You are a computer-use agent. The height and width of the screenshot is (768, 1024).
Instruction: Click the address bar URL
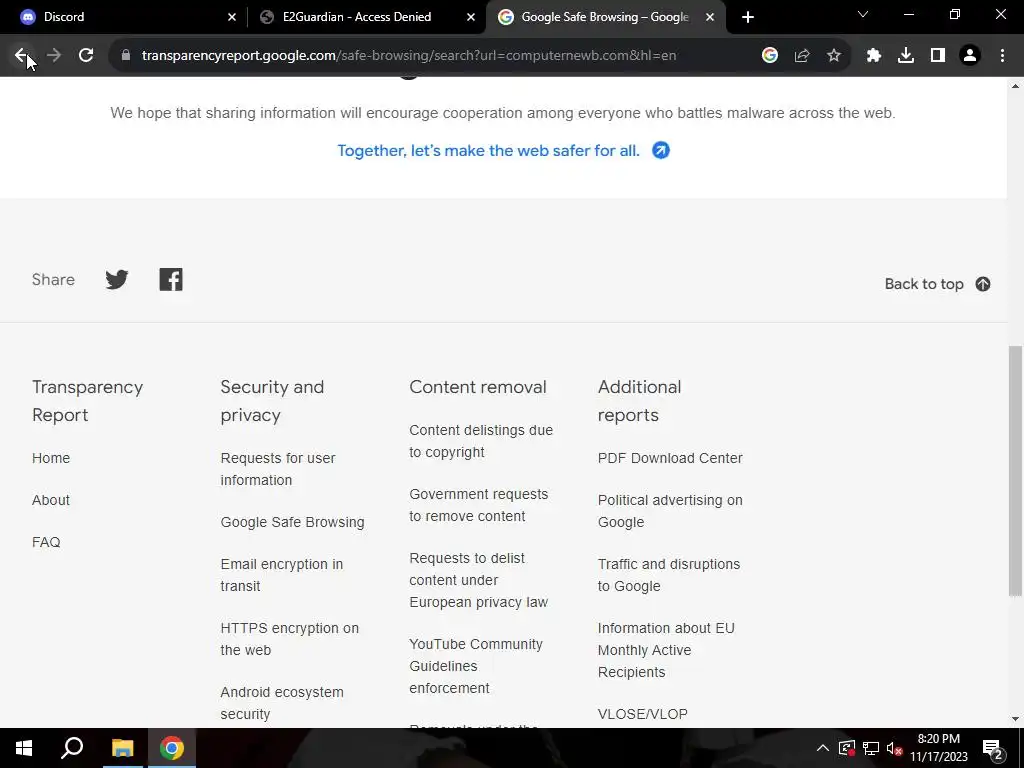pos(409,56)
